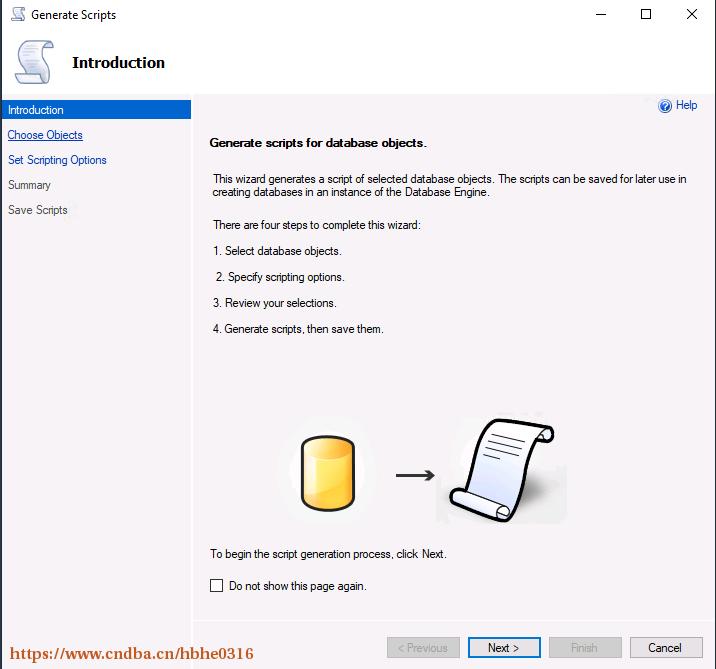This screenshot has width=716, height=669.
Task: Click the yellow database cylinder illustration
Action: [328, 473]
